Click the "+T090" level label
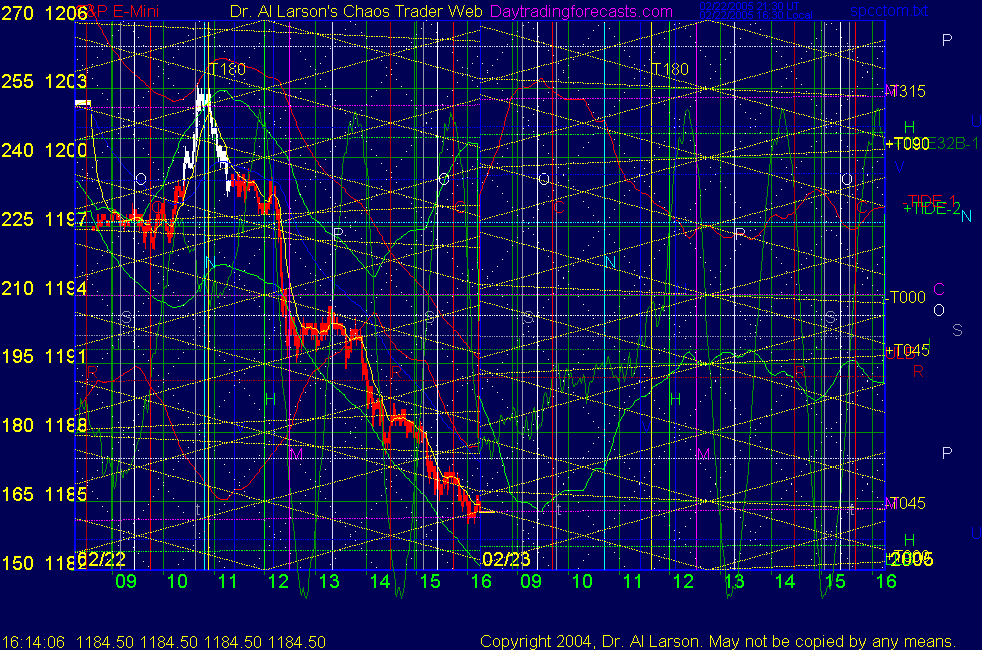The width and height of the screenshot is (982, 650). tap(907, 144)
